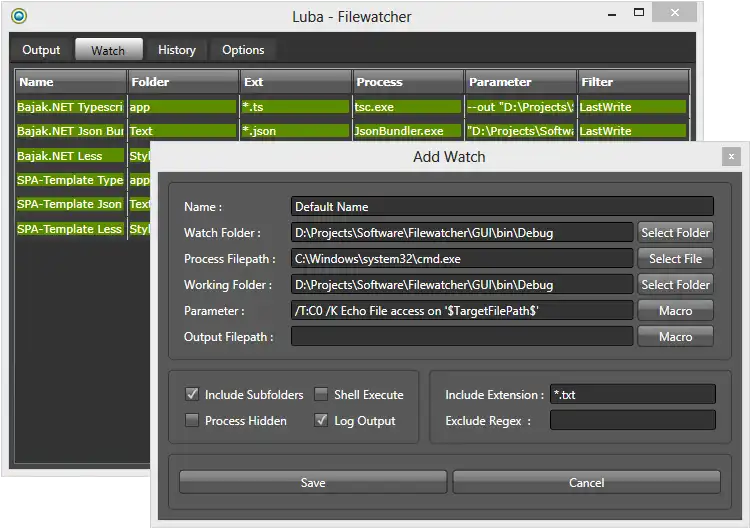The image size is (751, 529).
Task: Sort by the Process column header
Action: pyautogui.click(x=408, y=81)
